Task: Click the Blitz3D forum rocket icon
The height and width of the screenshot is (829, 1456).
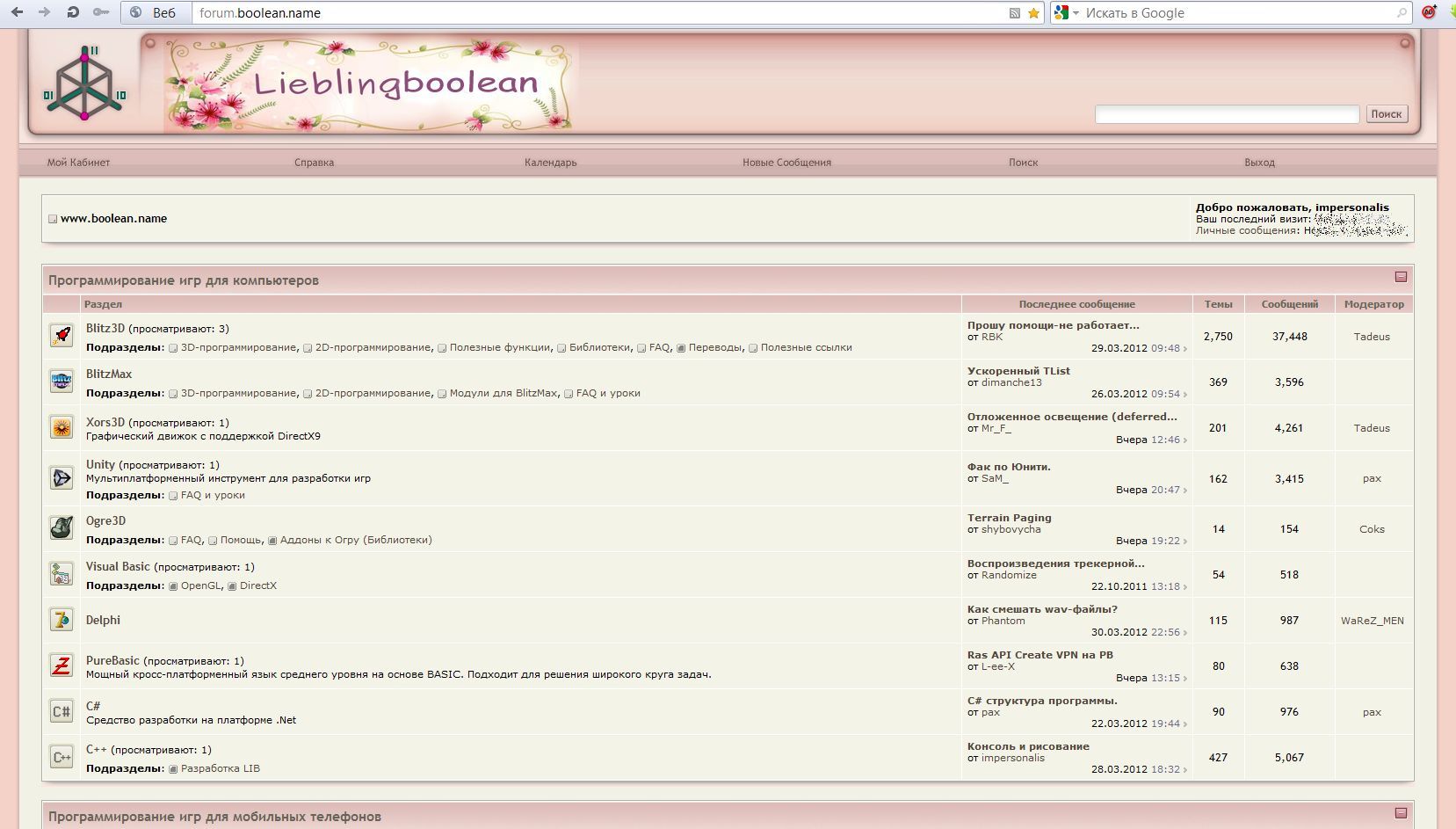Action: pyautogui.click(x=62, y=335)
